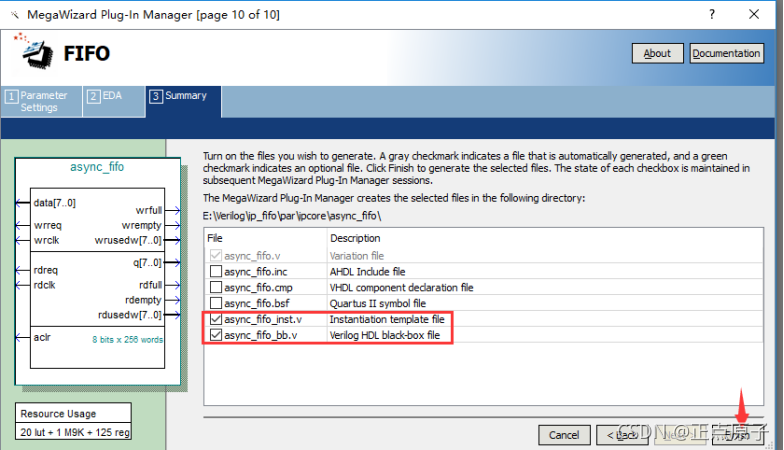The height and width of the screenshot is (450, 784).
Task: Toggle the grayed async_fifo.v checkbox
Action: [x=216, y=256]
